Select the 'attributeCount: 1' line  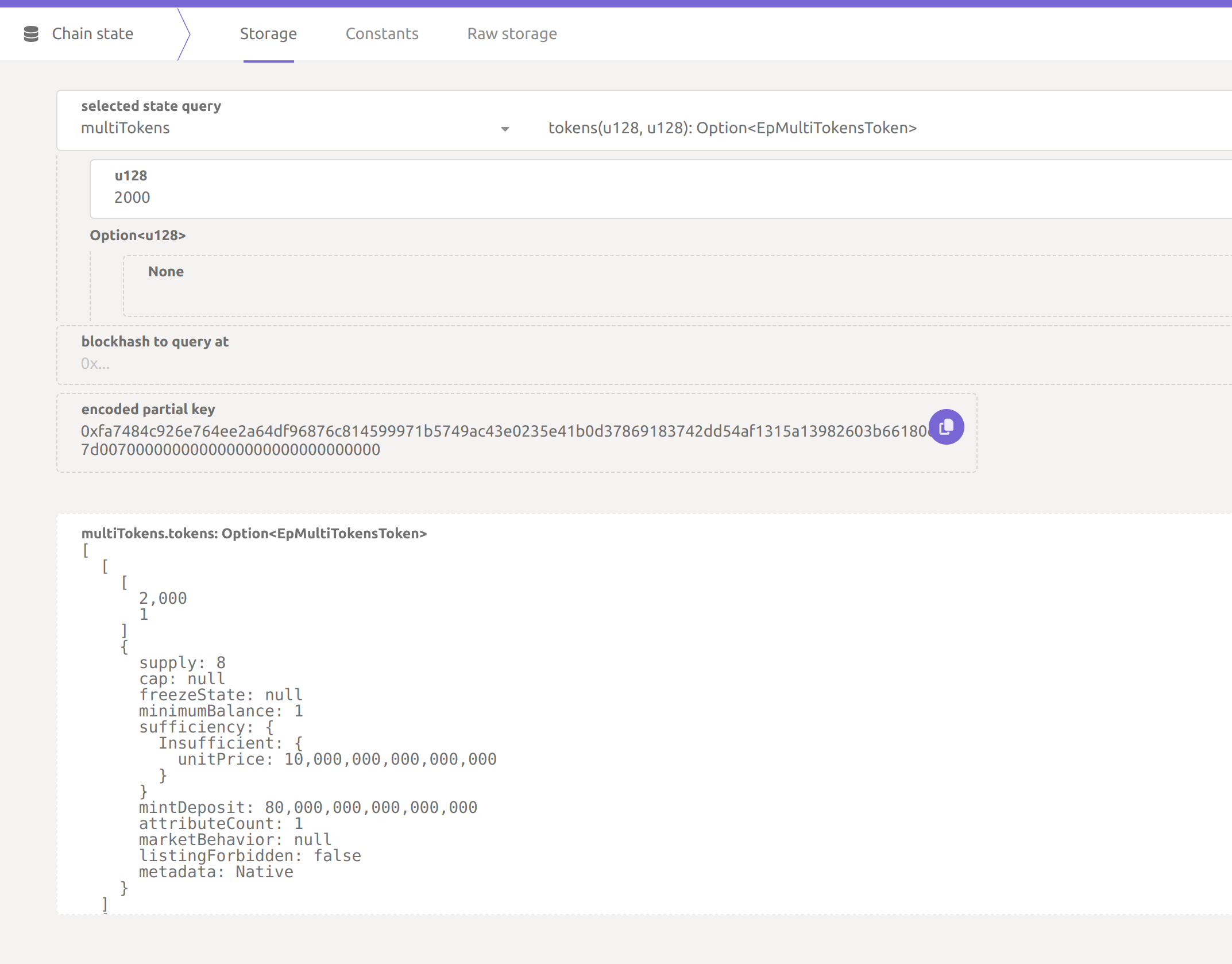pyautogui.click(x=221, y=823)
